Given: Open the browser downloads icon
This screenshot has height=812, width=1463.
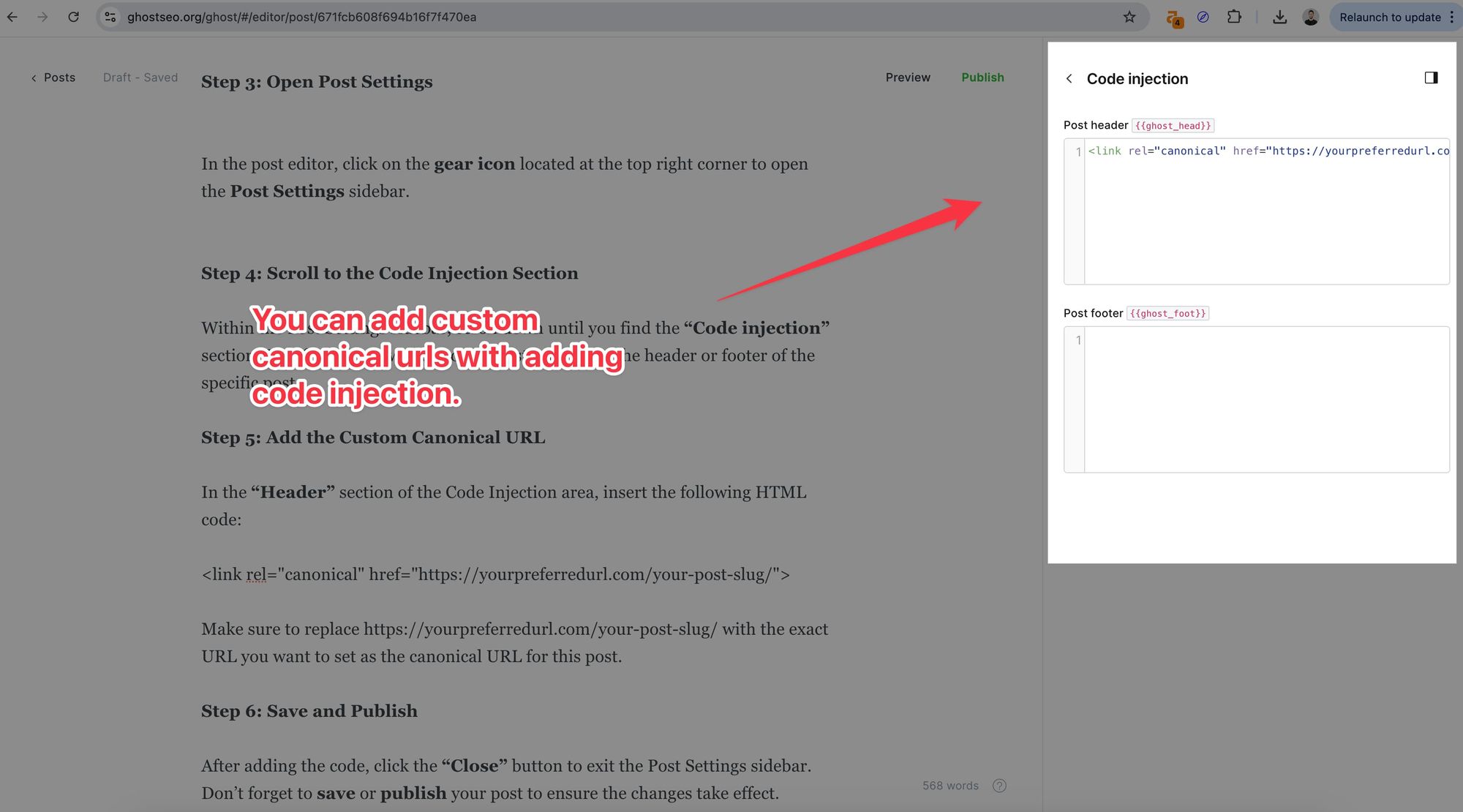Looking at the screenshot, I should tap(1279, 17).
